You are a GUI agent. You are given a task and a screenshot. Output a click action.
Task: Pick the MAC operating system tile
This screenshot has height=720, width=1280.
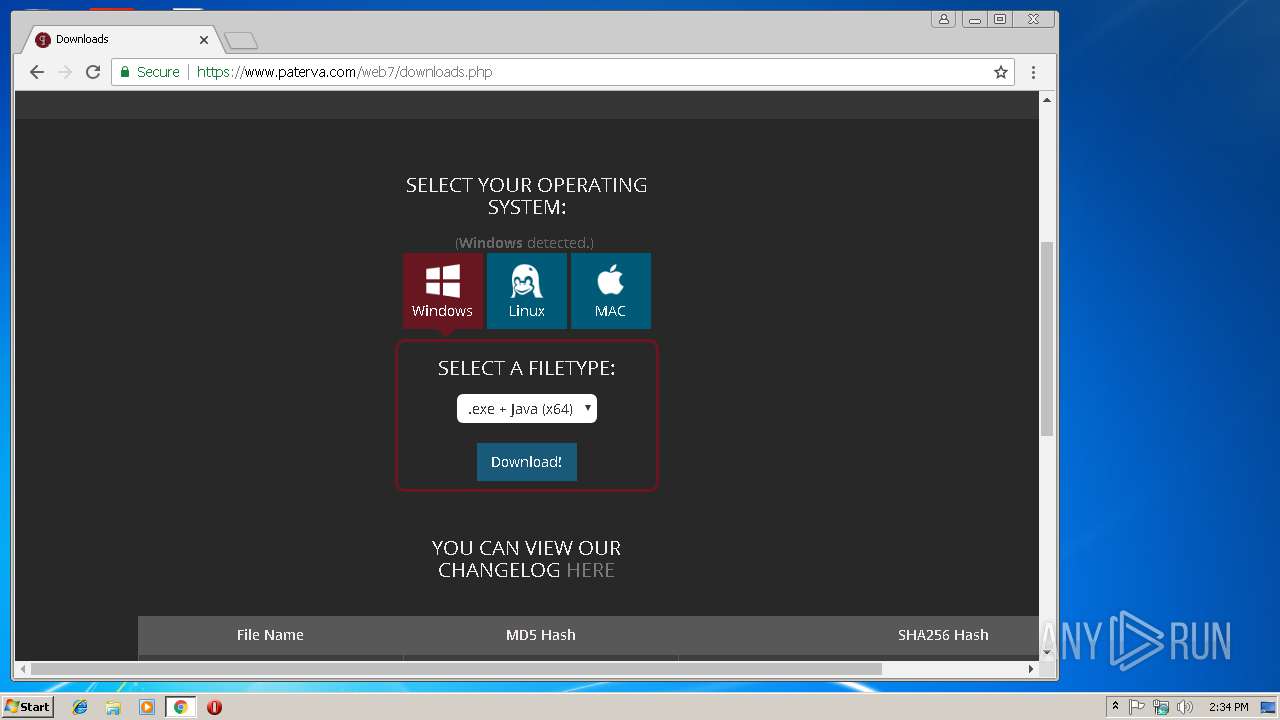[x=610, y=290]
